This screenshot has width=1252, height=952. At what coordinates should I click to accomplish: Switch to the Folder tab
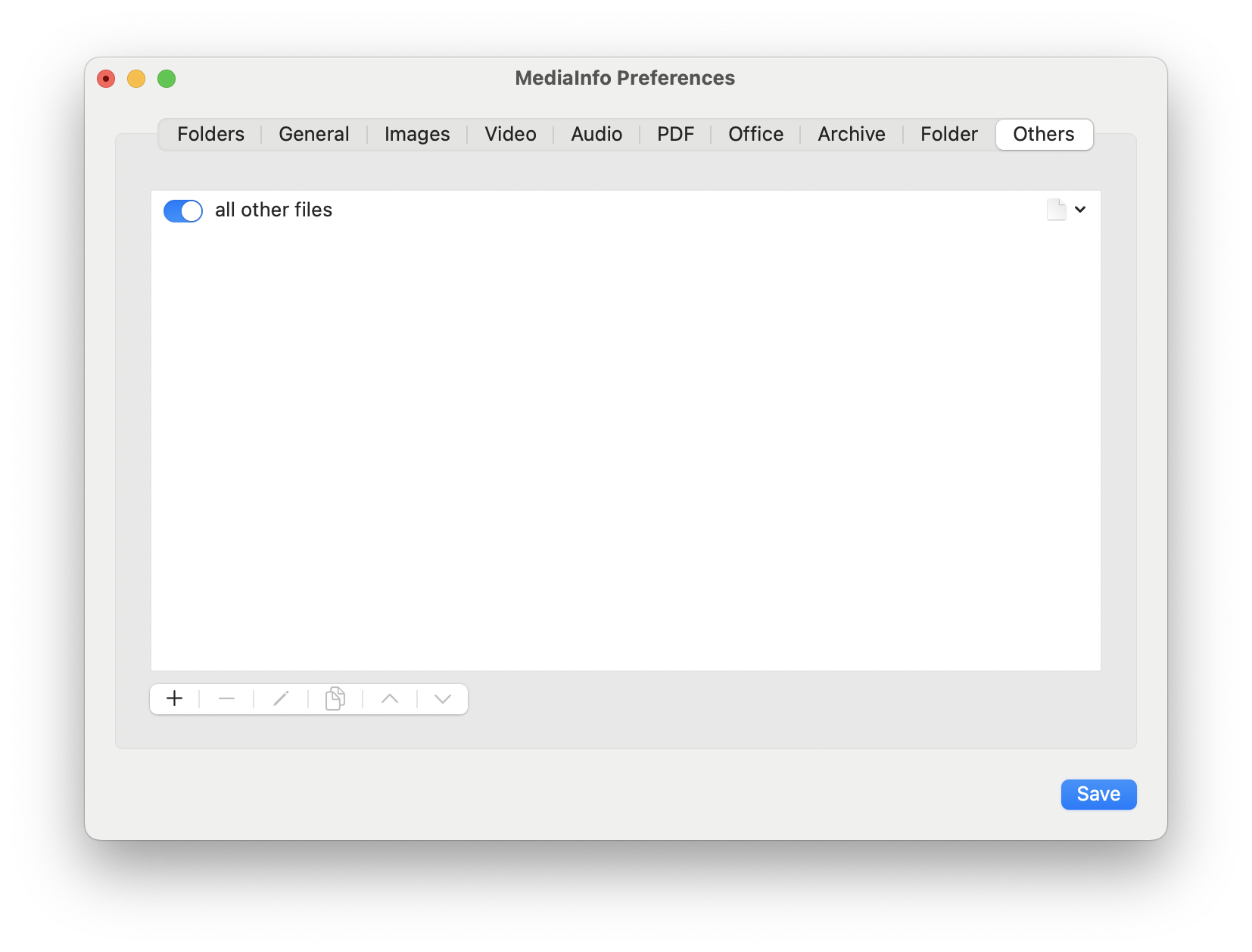pos(949,134)
